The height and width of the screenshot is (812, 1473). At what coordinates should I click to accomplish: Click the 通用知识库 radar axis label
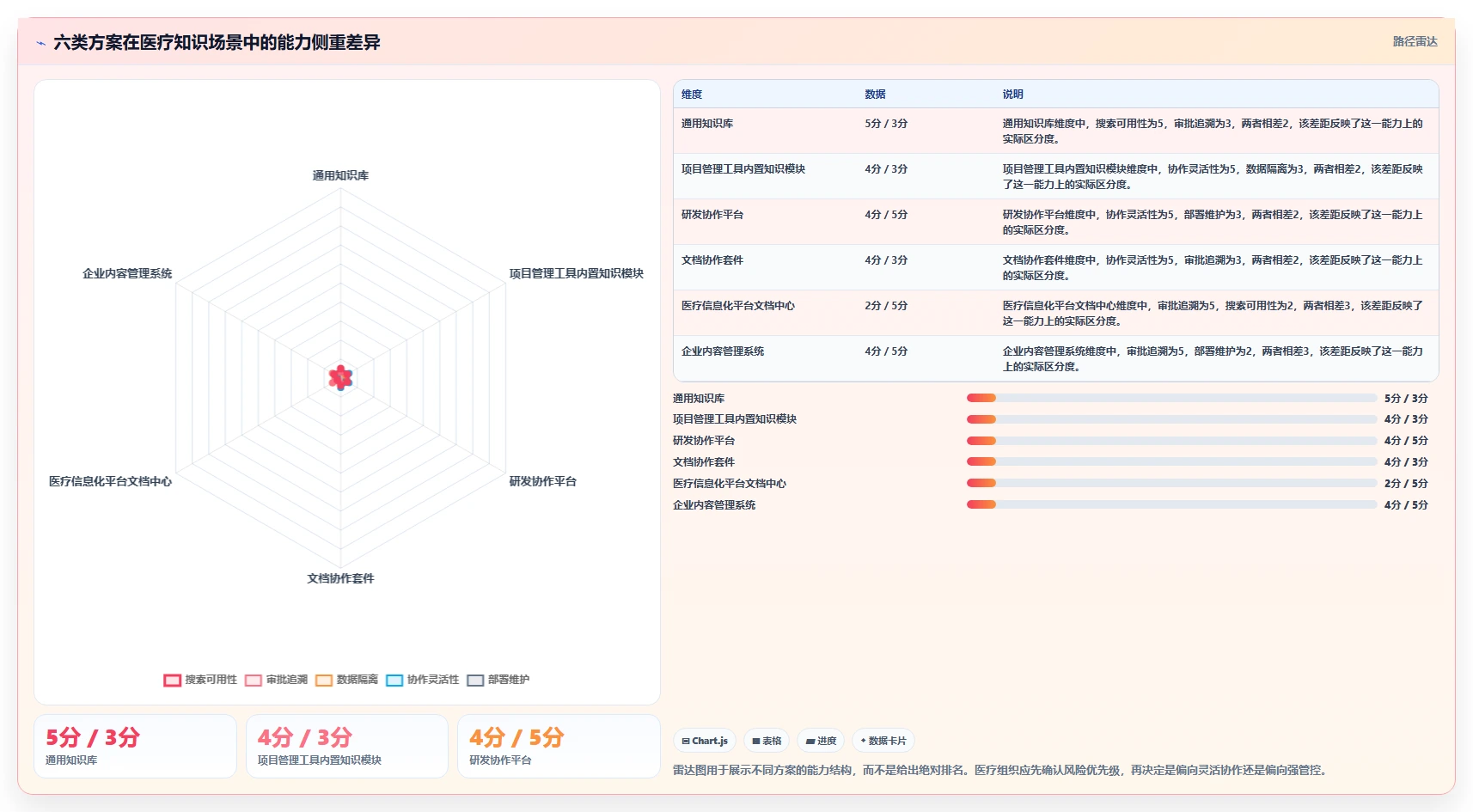coord(340,175)
